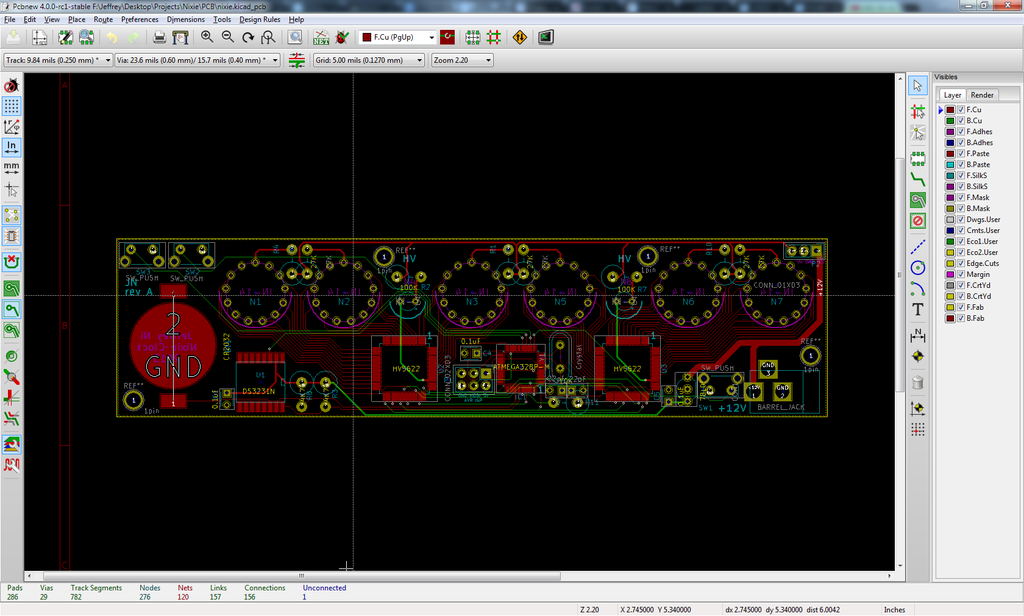Image resolution: width=1024 pixels, height=616 pixels.
Task: Switch units to millimeters (mm button)
Action: point(12,168)
